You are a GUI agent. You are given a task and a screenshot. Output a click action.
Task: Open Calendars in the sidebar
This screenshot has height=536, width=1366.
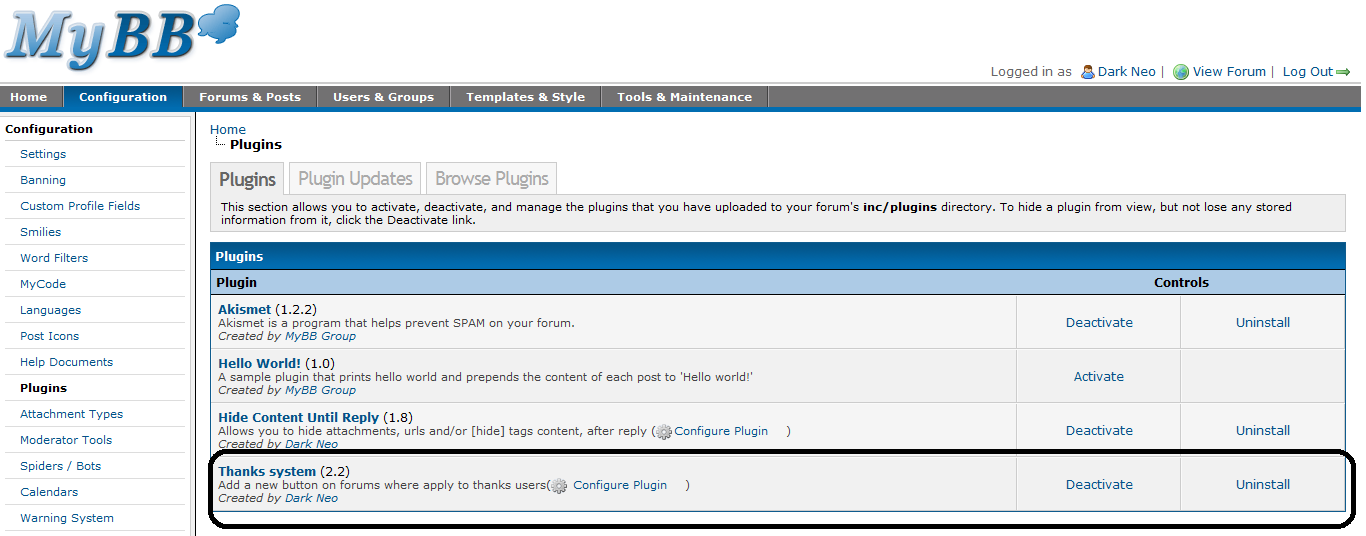click(49, 492)
